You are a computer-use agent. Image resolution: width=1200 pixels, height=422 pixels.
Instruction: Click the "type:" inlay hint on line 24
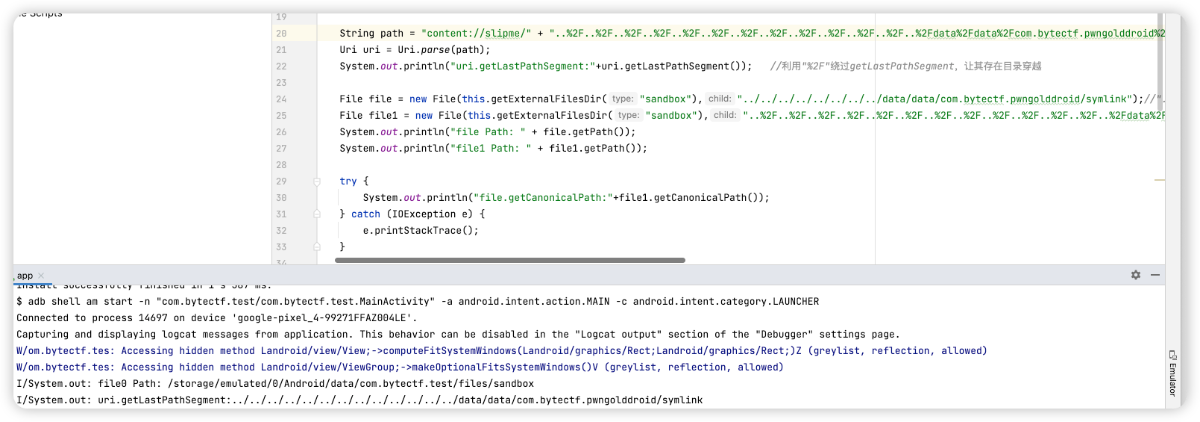(622, 99)
